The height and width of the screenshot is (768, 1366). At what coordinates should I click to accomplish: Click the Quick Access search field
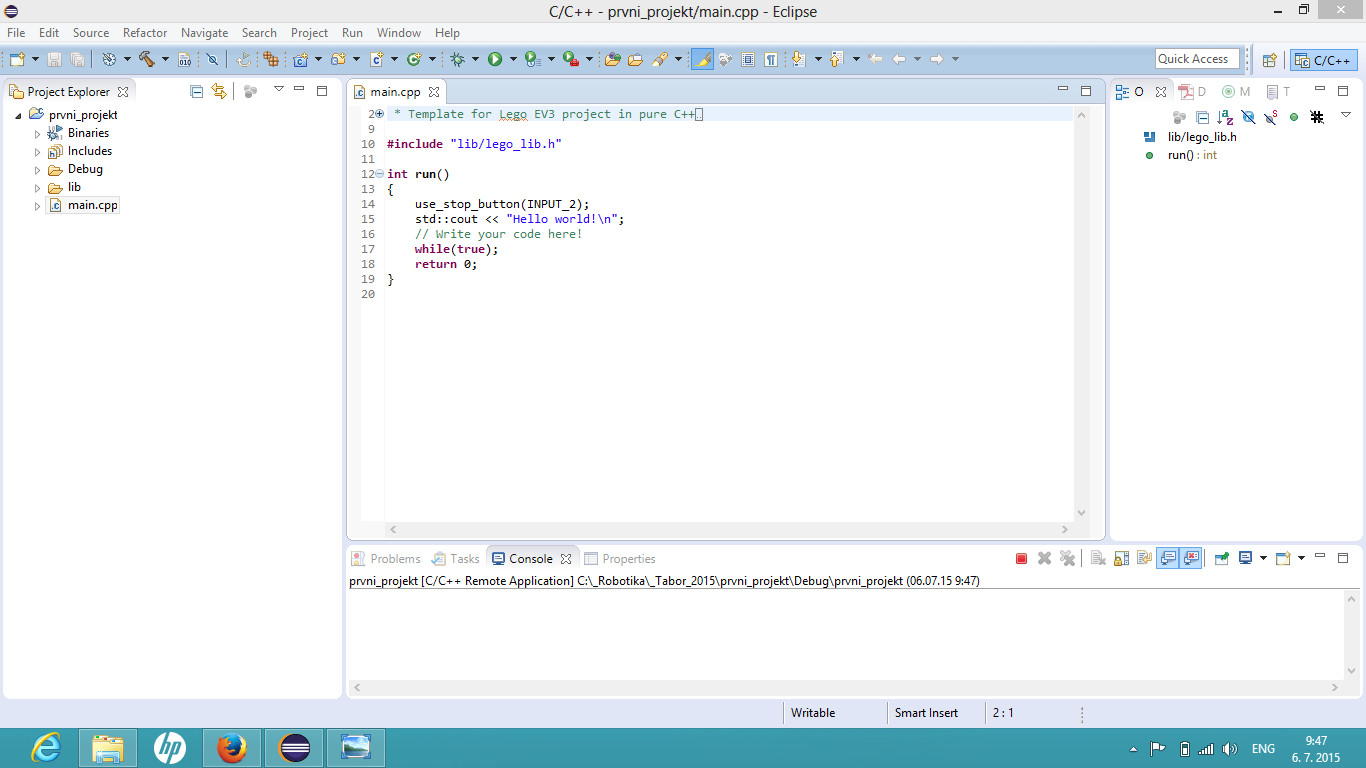1197,59
